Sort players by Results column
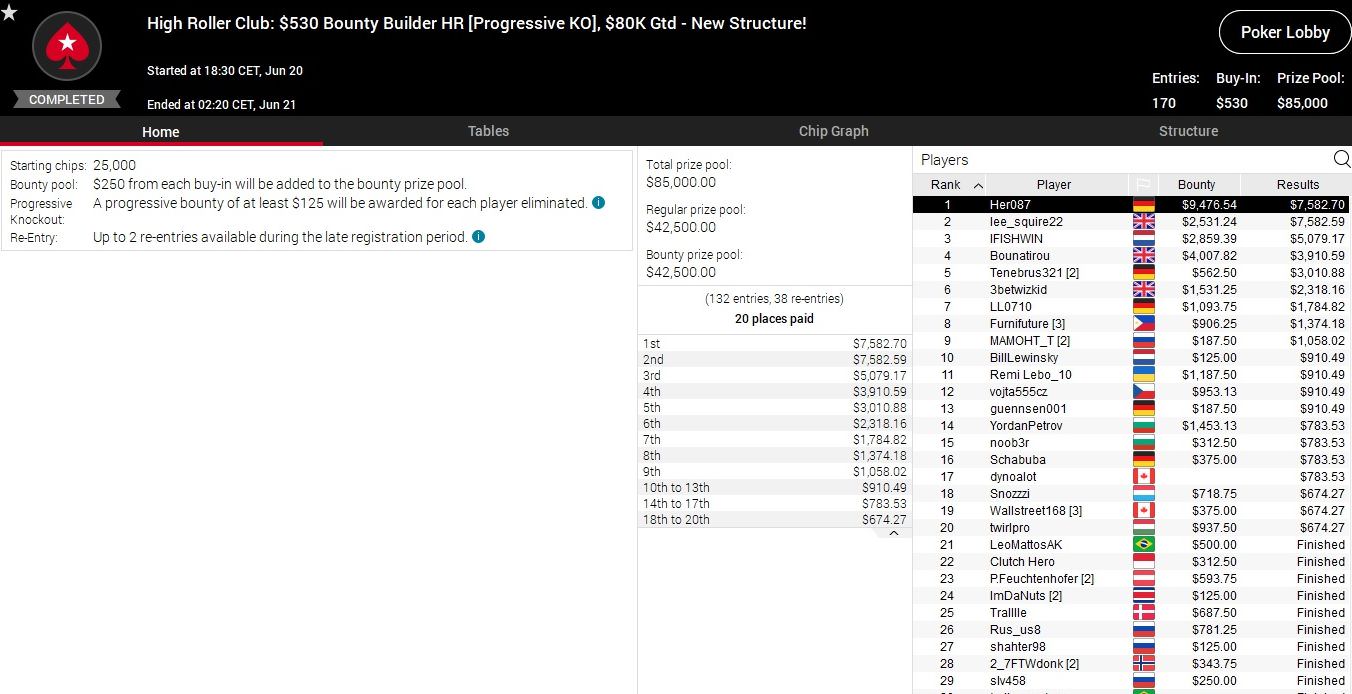 [x=1297, y=185]
